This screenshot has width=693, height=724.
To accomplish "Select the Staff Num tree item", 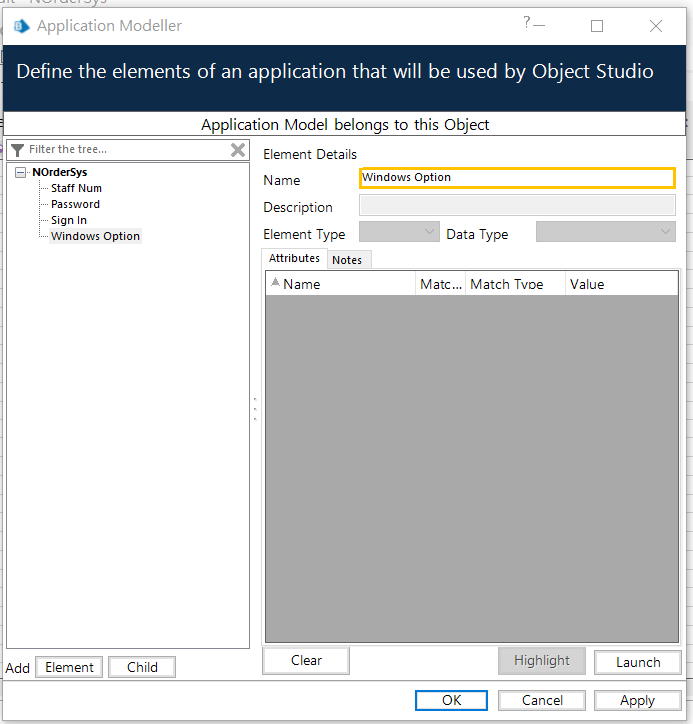I will coord(77,188).
